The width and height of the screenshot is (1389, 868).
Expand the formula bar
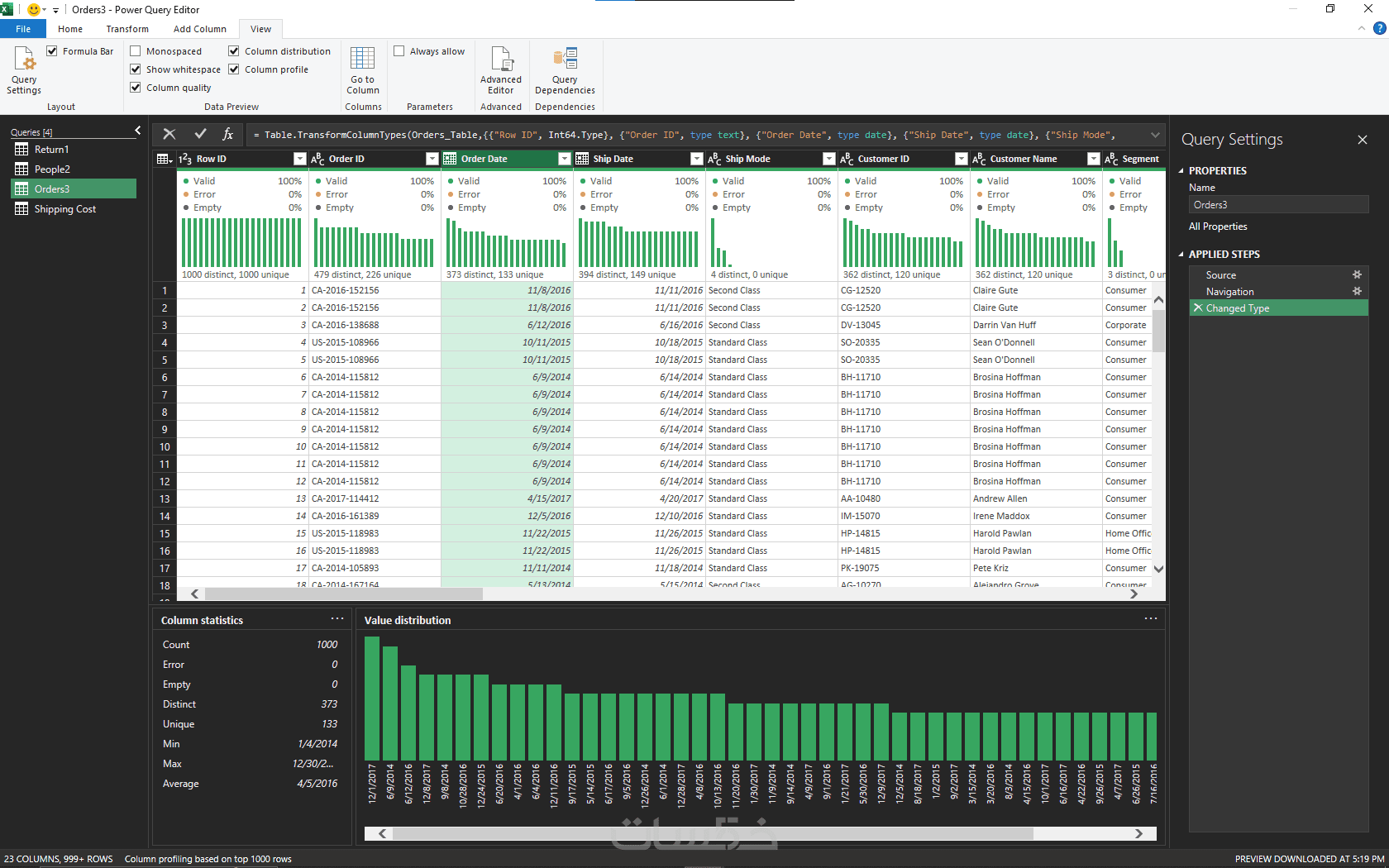[x=1155, y=135]
